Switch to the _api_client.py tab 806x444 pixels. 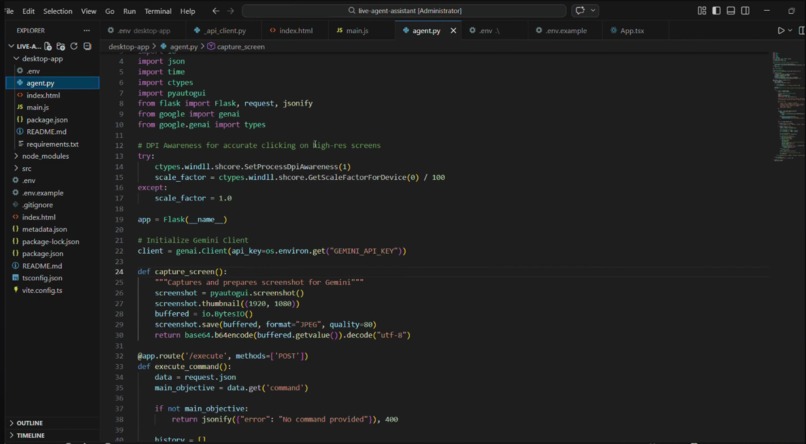point(223,31)
